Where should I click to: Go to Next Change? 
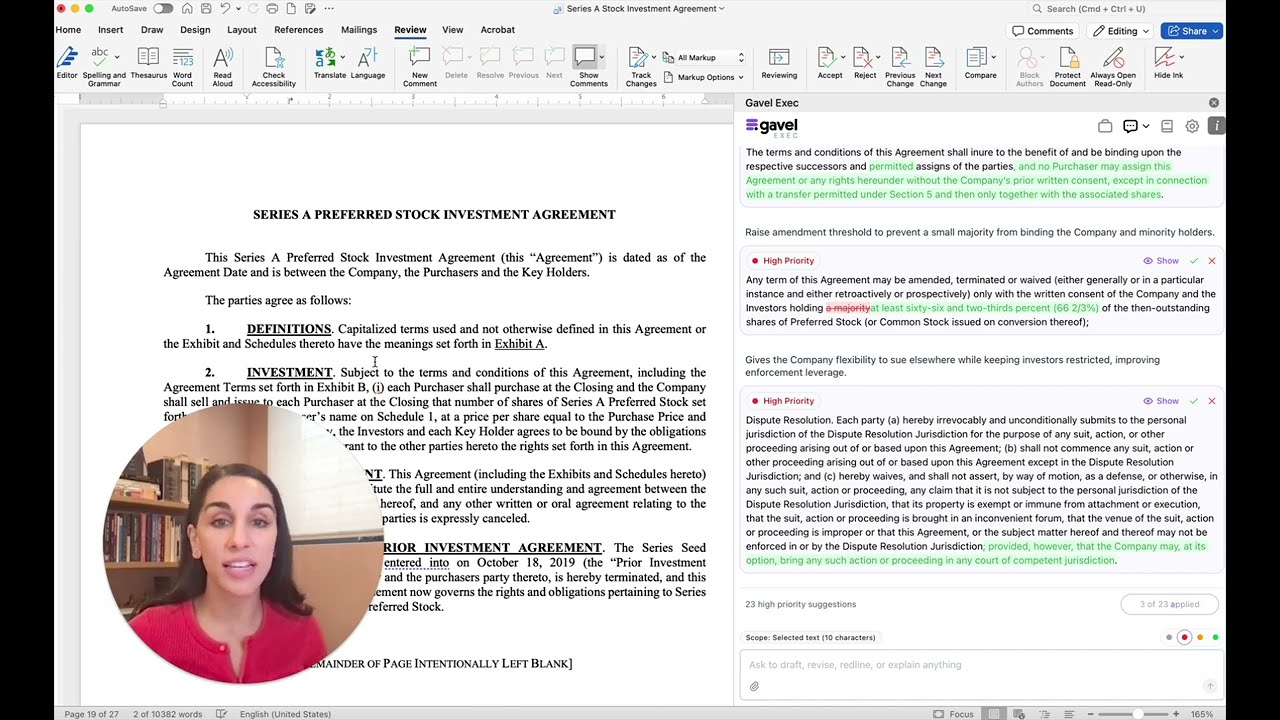coord(933,66)
